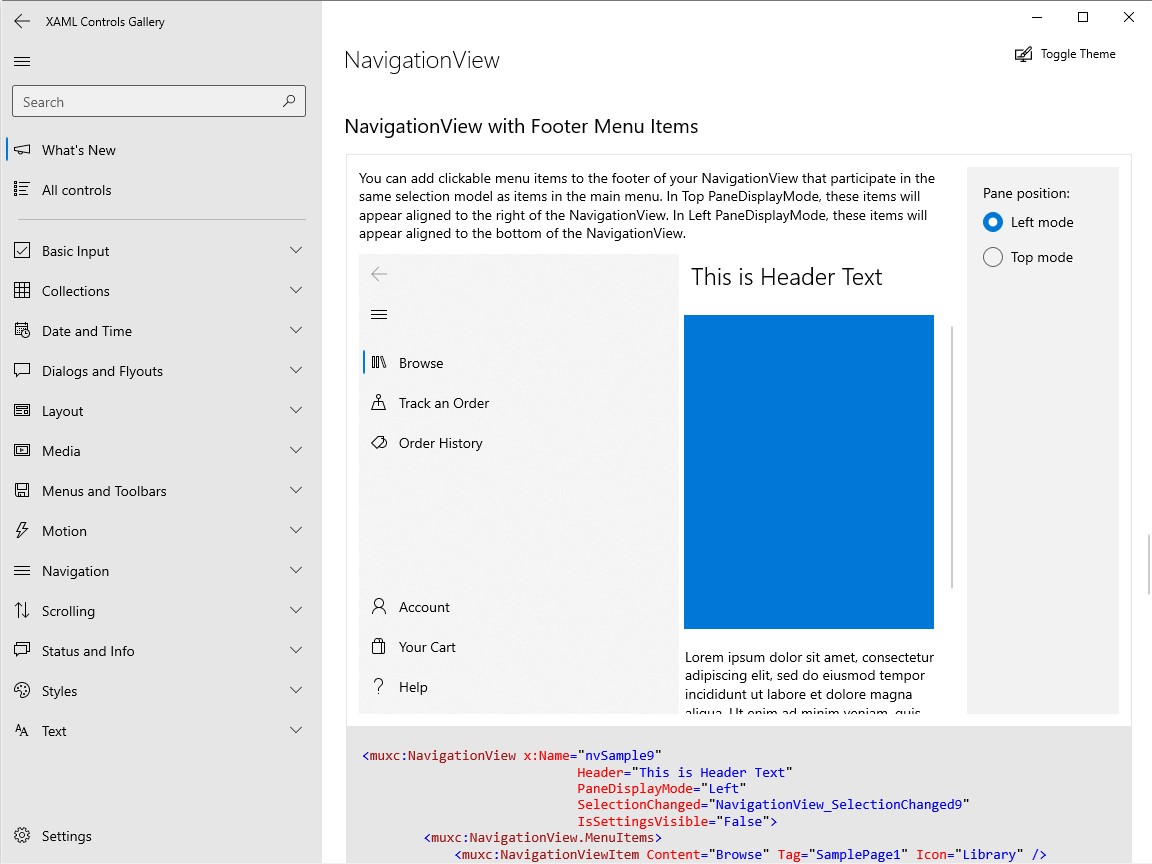This screenshot has height=864, width=1152.
Task: Expand the Navigation category chevron
Action: tap(295, 570)
